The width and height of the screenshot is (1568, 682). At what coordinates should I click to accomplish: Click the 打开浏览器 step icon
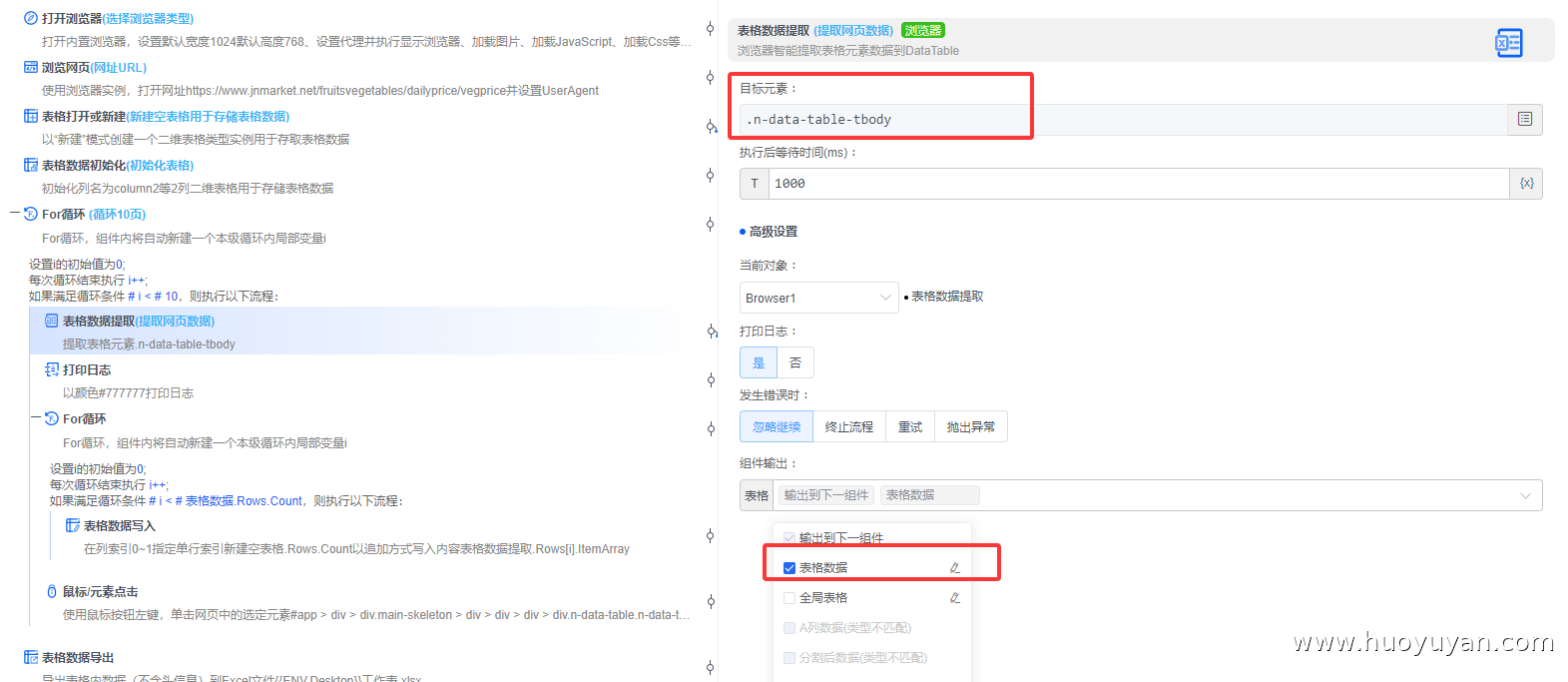[x=31, y=18]
